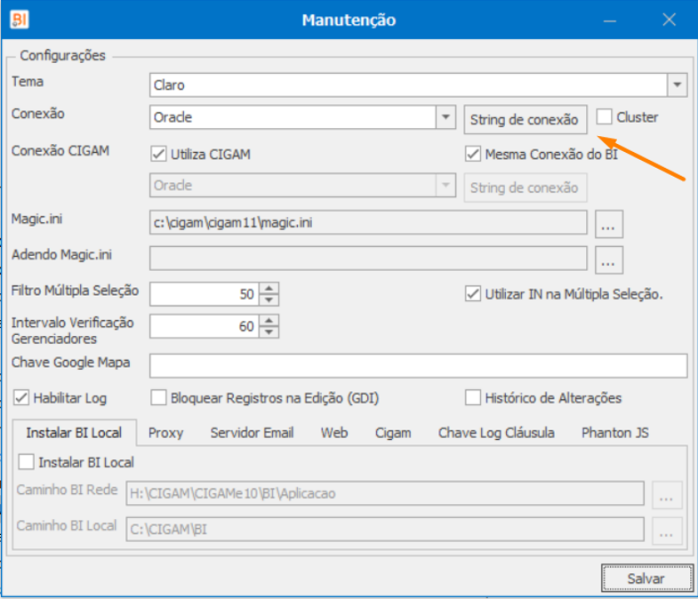Switch to Chave Log Cláusula tab
This screenshot has width=698, height=599.
coord(496,433)
